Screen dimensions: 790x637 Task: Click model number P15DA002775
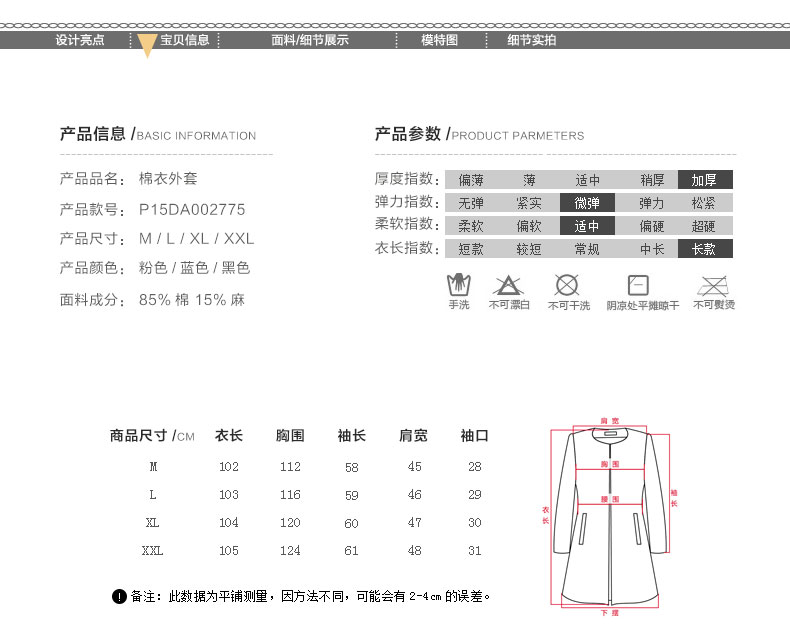click(x=192, y=210)
